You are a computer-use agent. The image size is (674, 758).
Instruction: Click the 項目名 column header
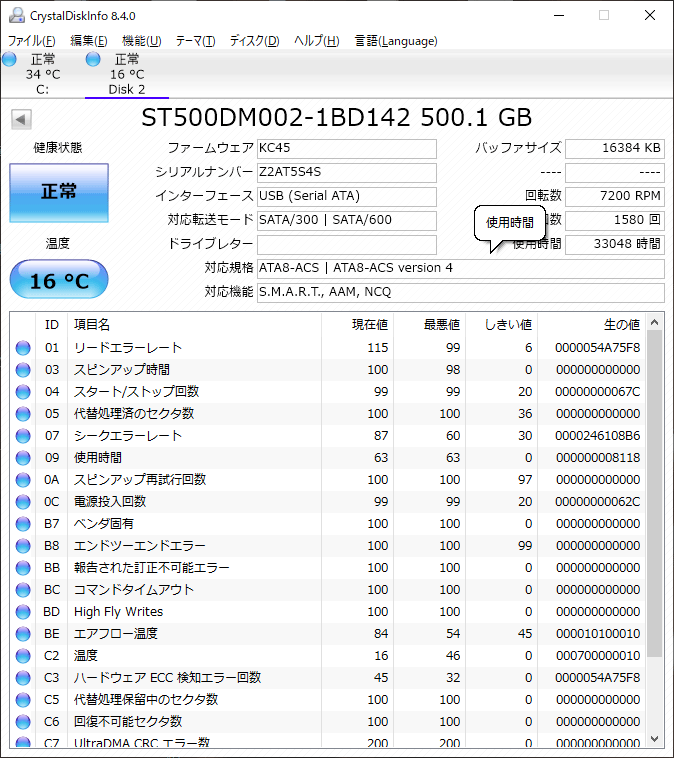coord(194,324)
